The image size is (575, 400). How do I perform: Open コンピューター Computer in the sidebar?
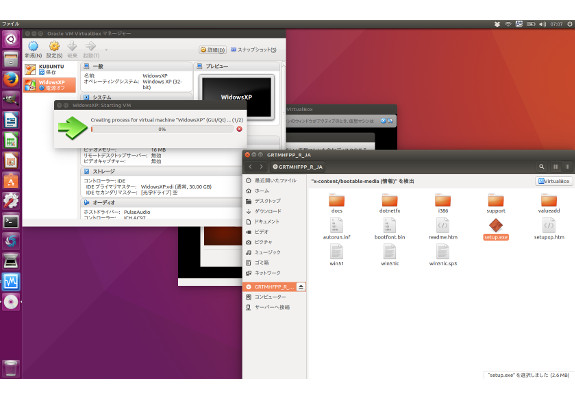[274, 297]
